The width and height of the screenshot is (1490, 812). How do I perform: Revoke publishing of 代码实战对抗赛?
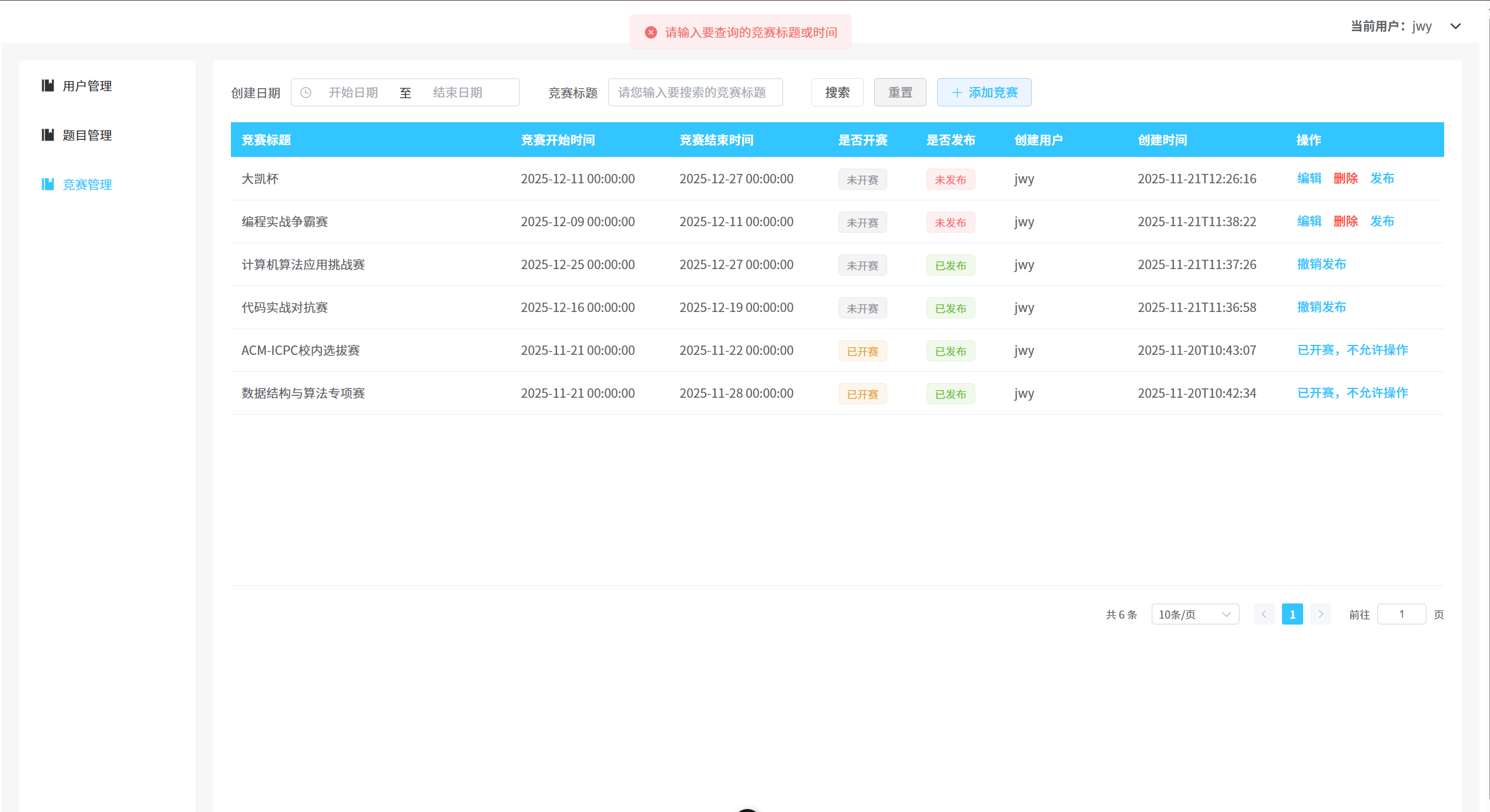click(1321, 307)
